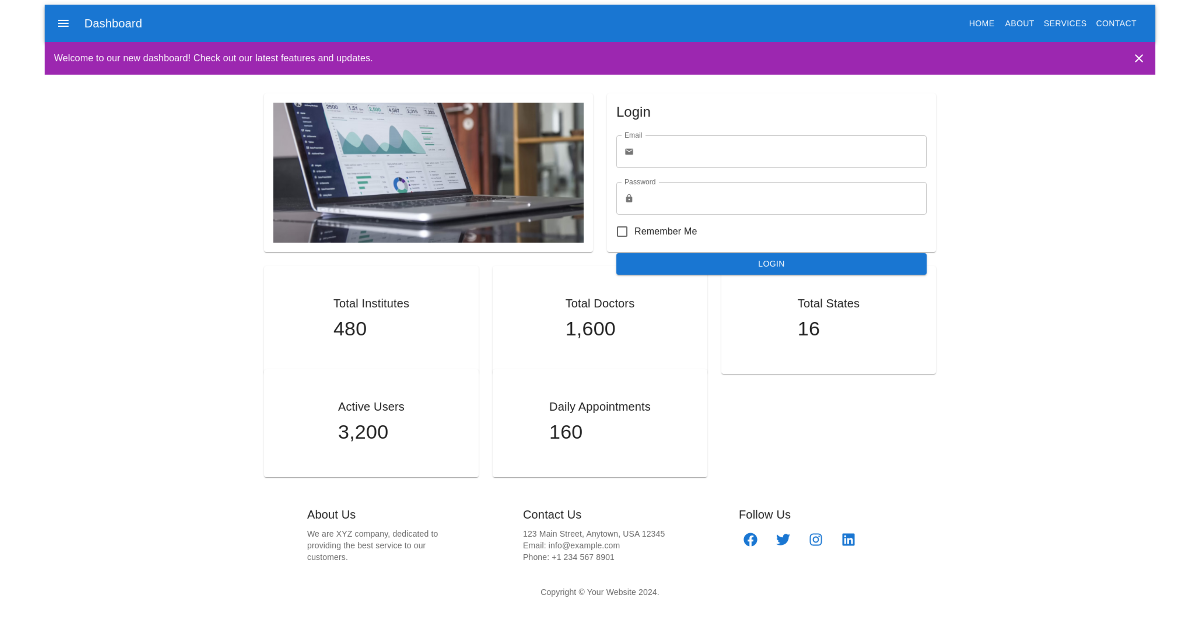Open the hamburger navigation menu
This screenshot has height=630, width=1200.
63,23
